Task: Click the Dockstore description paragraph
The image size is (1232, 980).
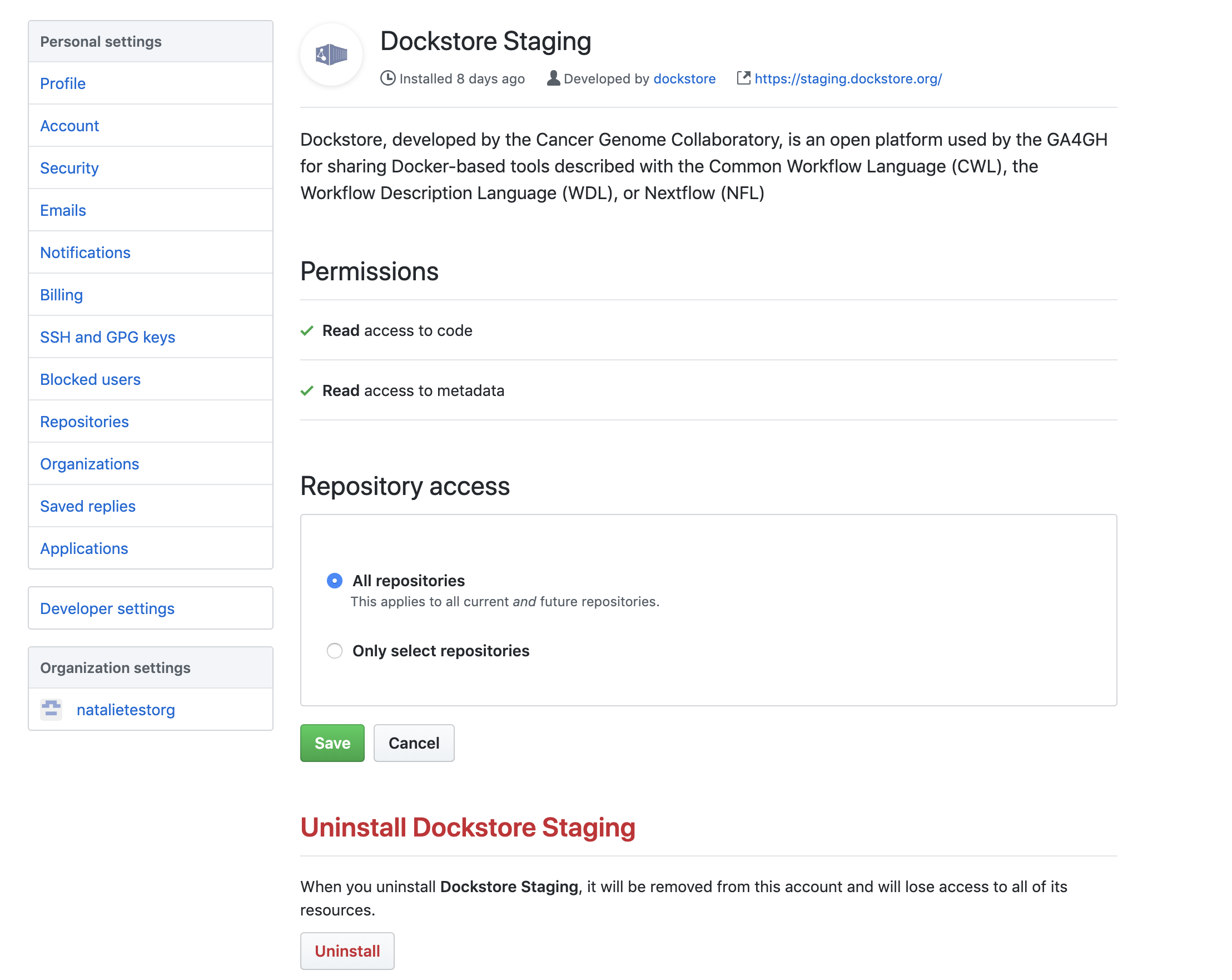Action: (703, 166)
